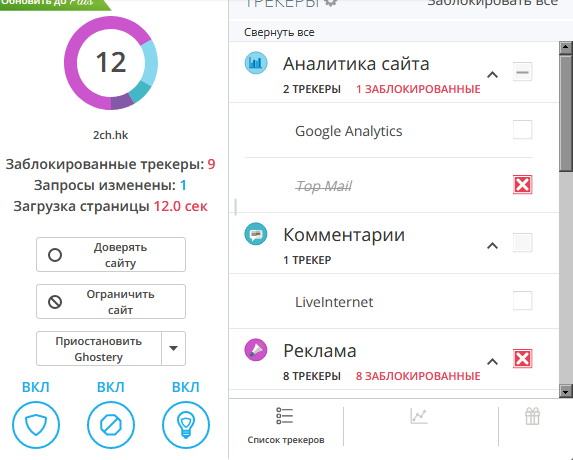Check the LiveInternet block box

[523, 300]
